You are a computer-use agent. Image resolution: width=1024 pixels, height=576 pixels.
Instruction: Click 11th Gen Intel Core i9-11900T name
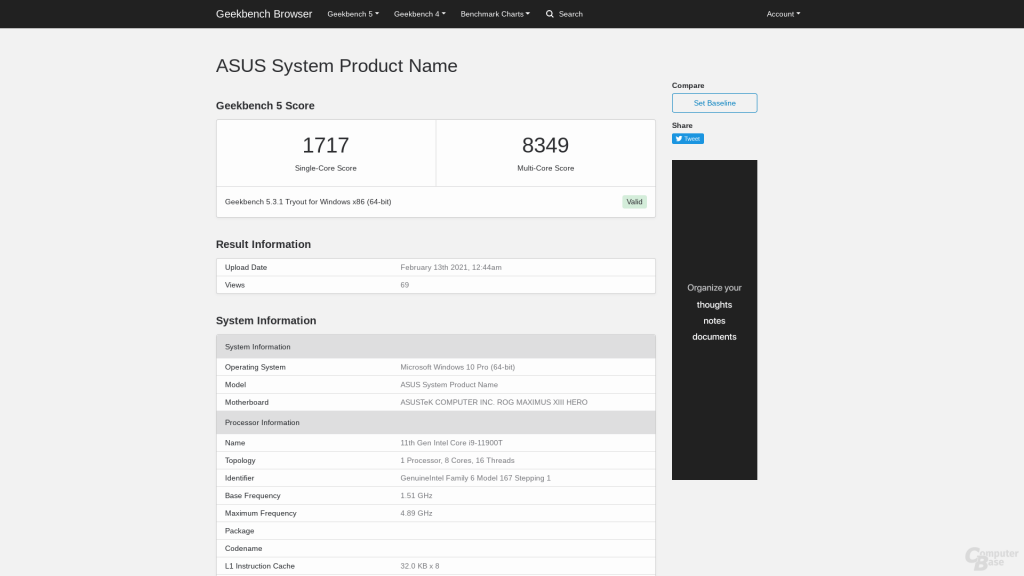pos(451,443)
